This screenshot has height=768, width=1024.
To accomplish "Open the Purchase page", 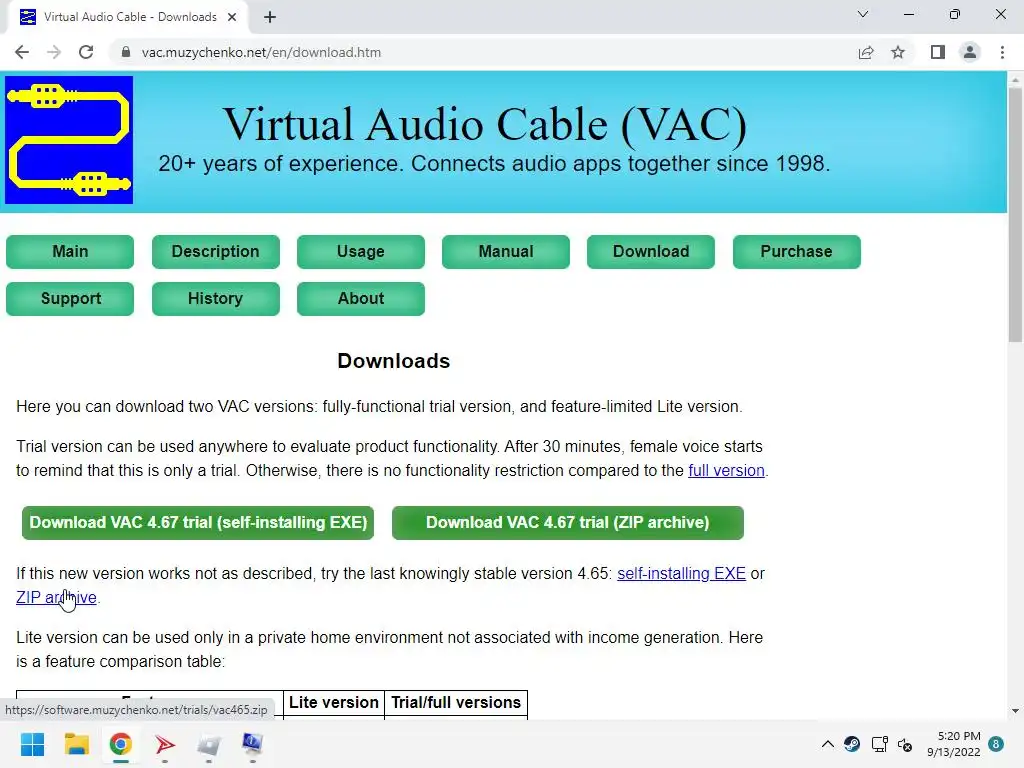I will [x=797, y=251].
